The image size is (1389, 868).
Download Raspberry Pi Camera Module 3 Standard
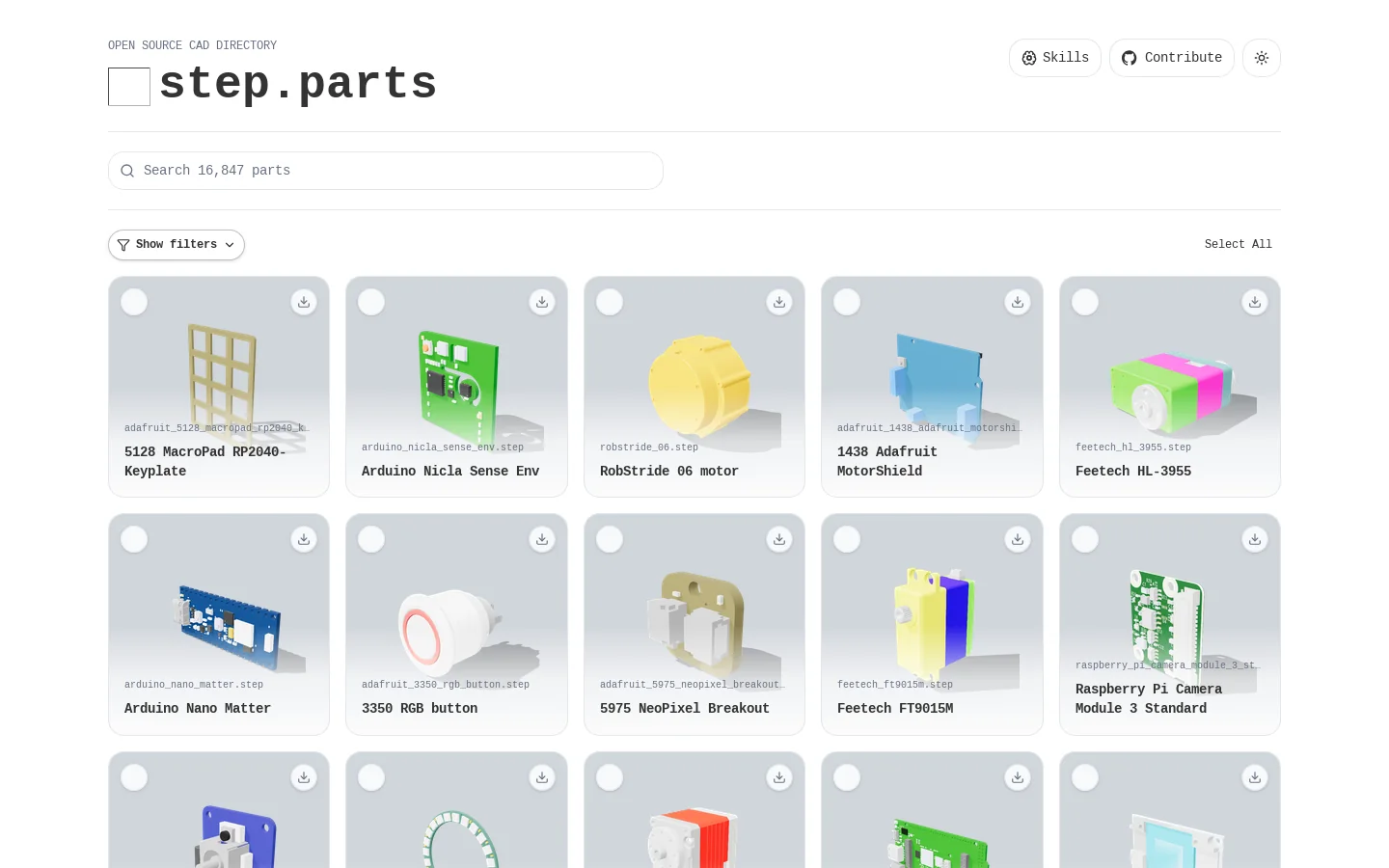pos(1255,539)
